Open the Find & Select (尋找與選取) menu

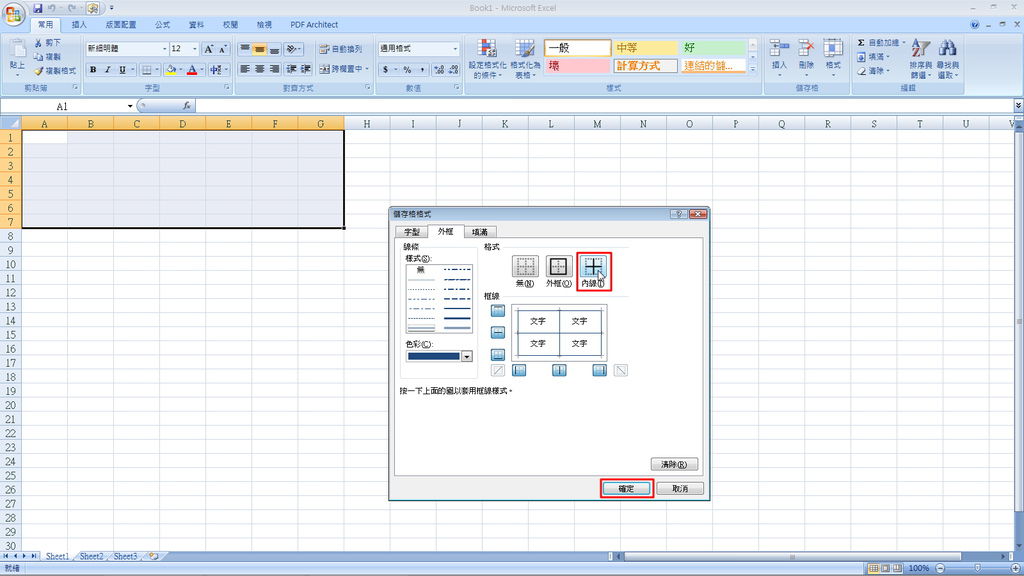(x=948, y=59)
